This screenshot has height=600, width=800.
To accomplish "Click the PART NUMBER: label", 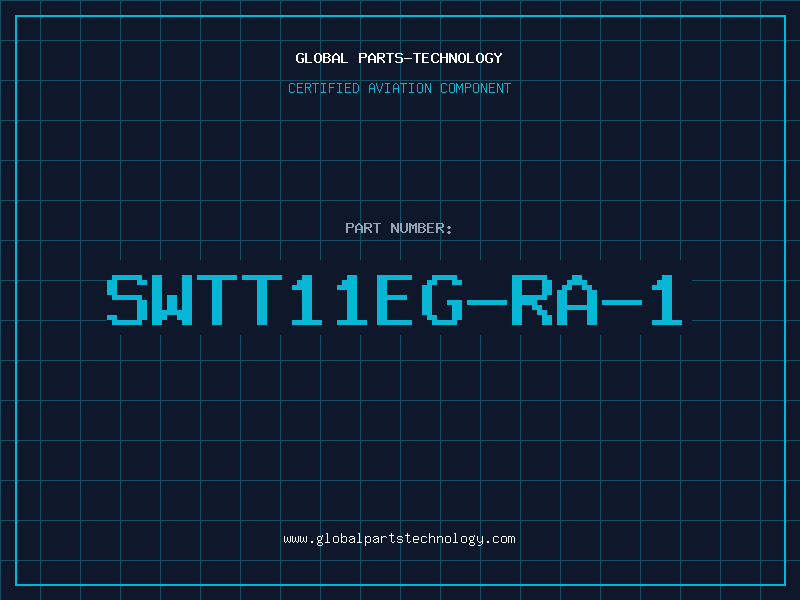I will pos(399,228).
